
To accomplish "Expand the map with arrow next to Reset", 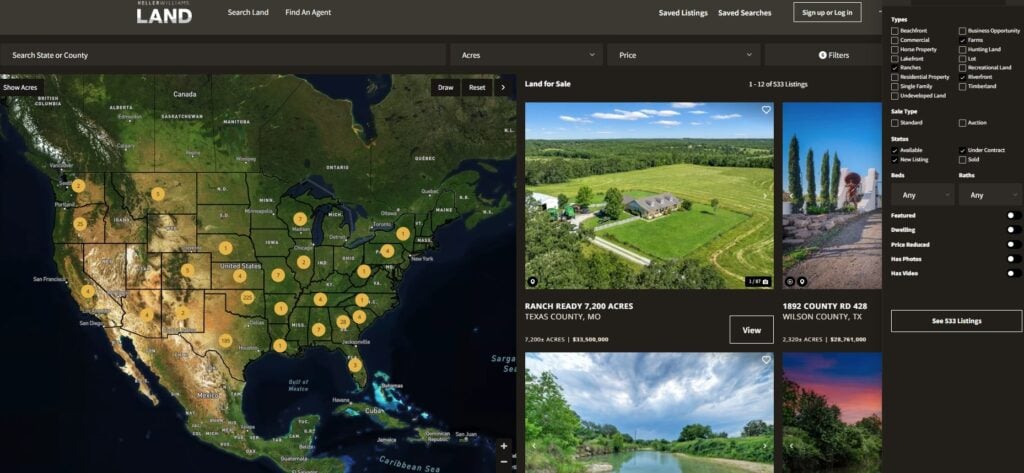I will pyautogui.click(x=502, y=88).
